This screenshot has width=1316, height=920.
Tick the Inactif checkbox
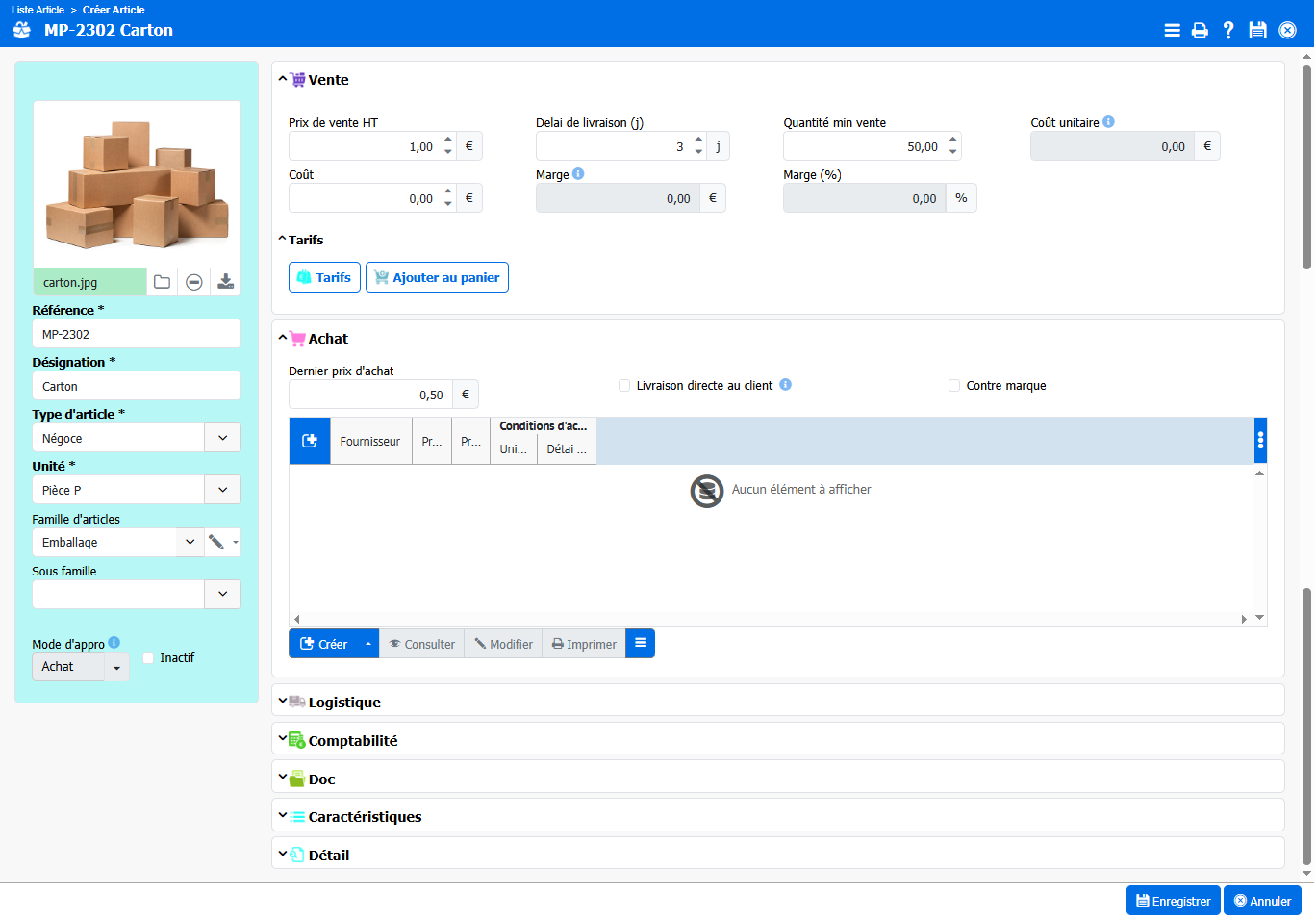click(148, 658)
